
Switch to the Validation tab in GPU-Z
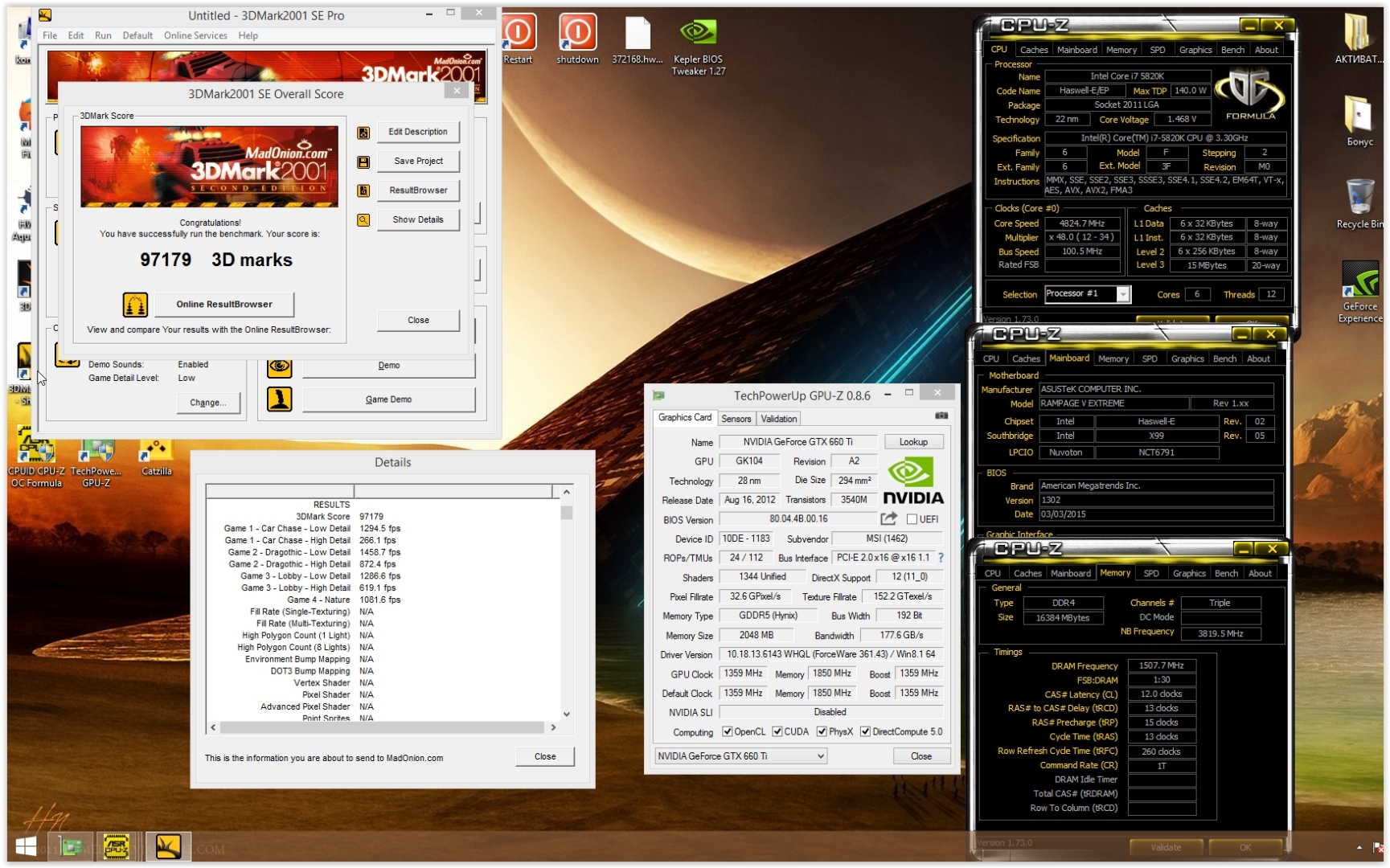pos(778,419)
